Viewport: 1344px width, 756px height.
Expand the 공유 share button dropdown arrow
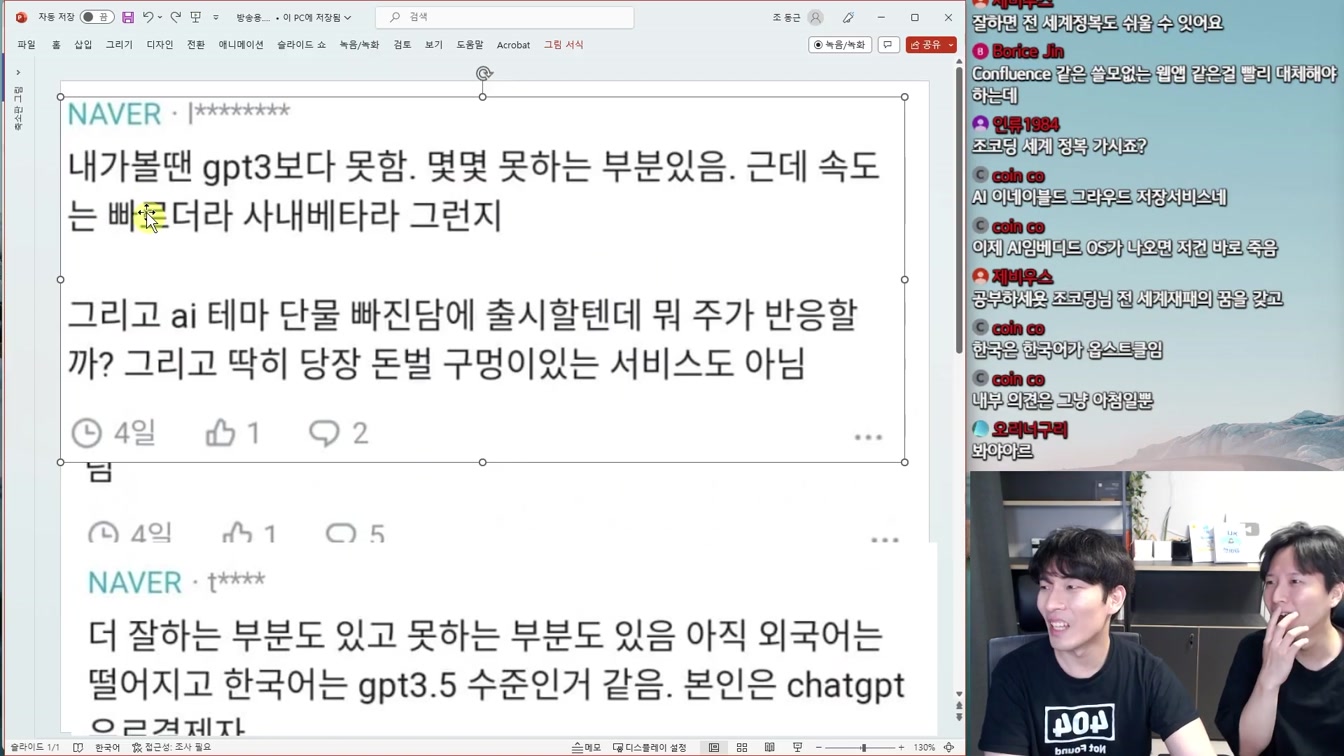pos(951,45)
